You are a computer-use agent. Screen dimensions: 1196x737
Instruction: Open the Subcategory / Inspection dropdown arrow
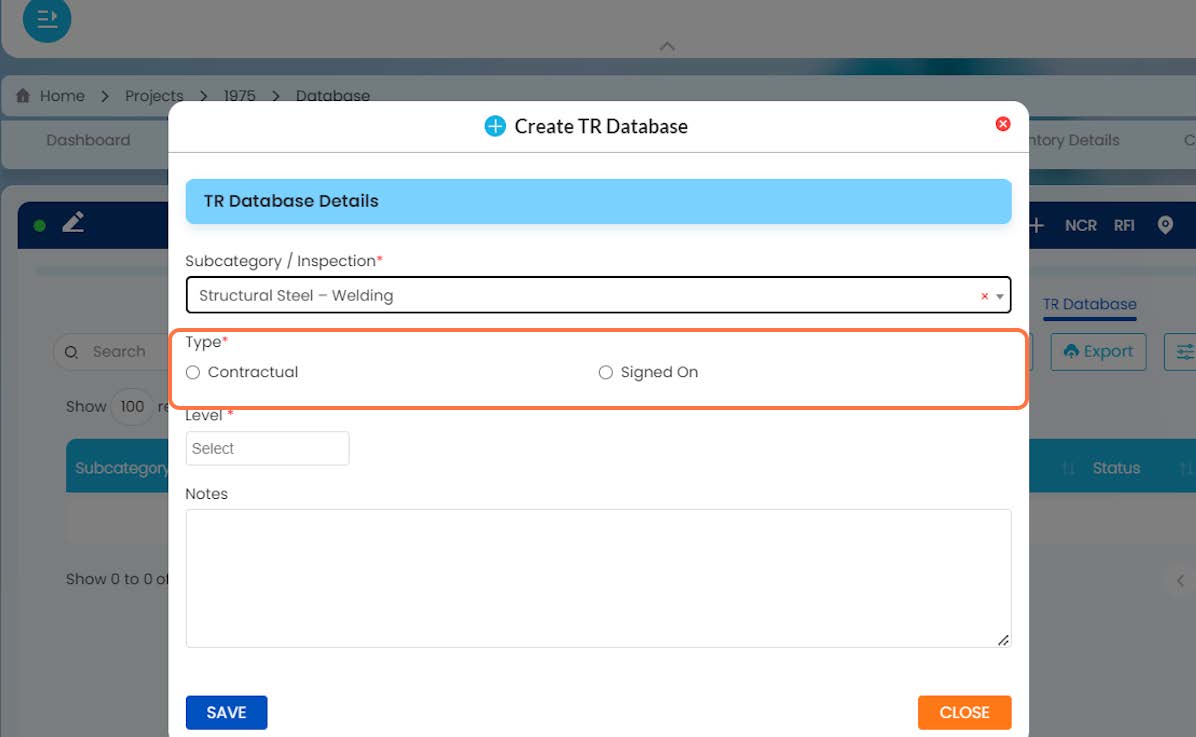tap(999, 296)
